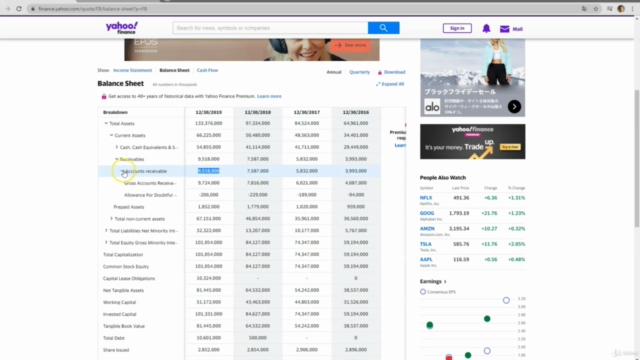Expand Total Liabilities Net Minority Interest row
640x360 pixels.
pos(106,231)
